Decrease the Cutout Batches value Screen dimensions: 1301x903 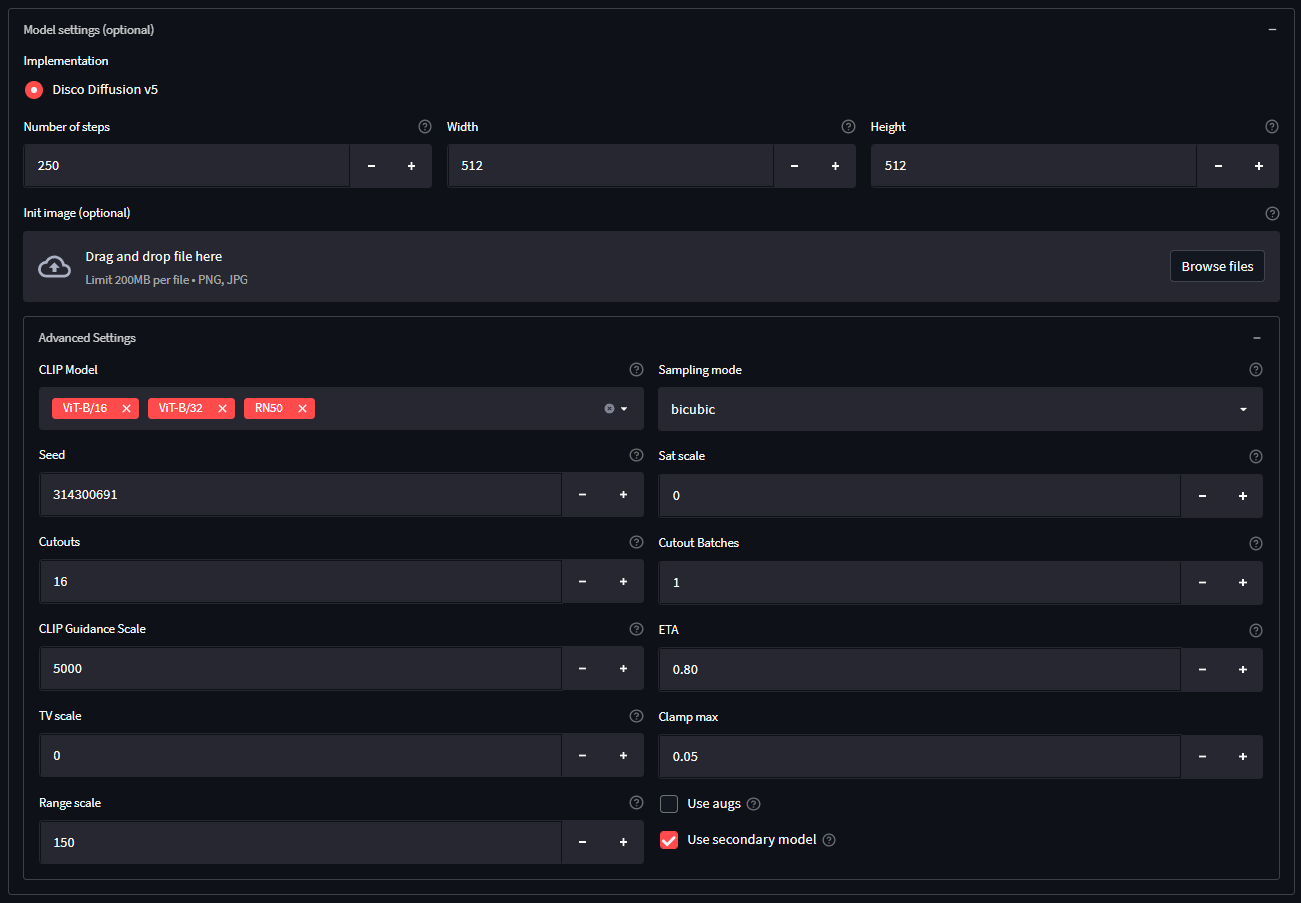point(1202,583)
